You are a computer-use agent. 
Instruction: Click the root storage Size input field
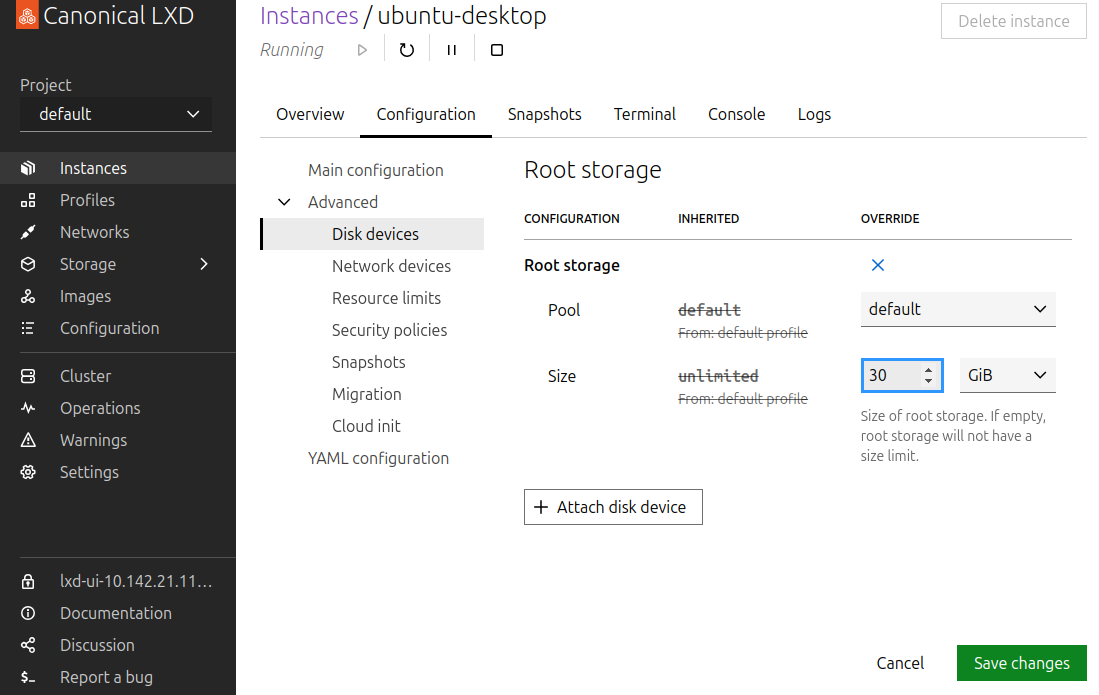[x=892, y=375]
